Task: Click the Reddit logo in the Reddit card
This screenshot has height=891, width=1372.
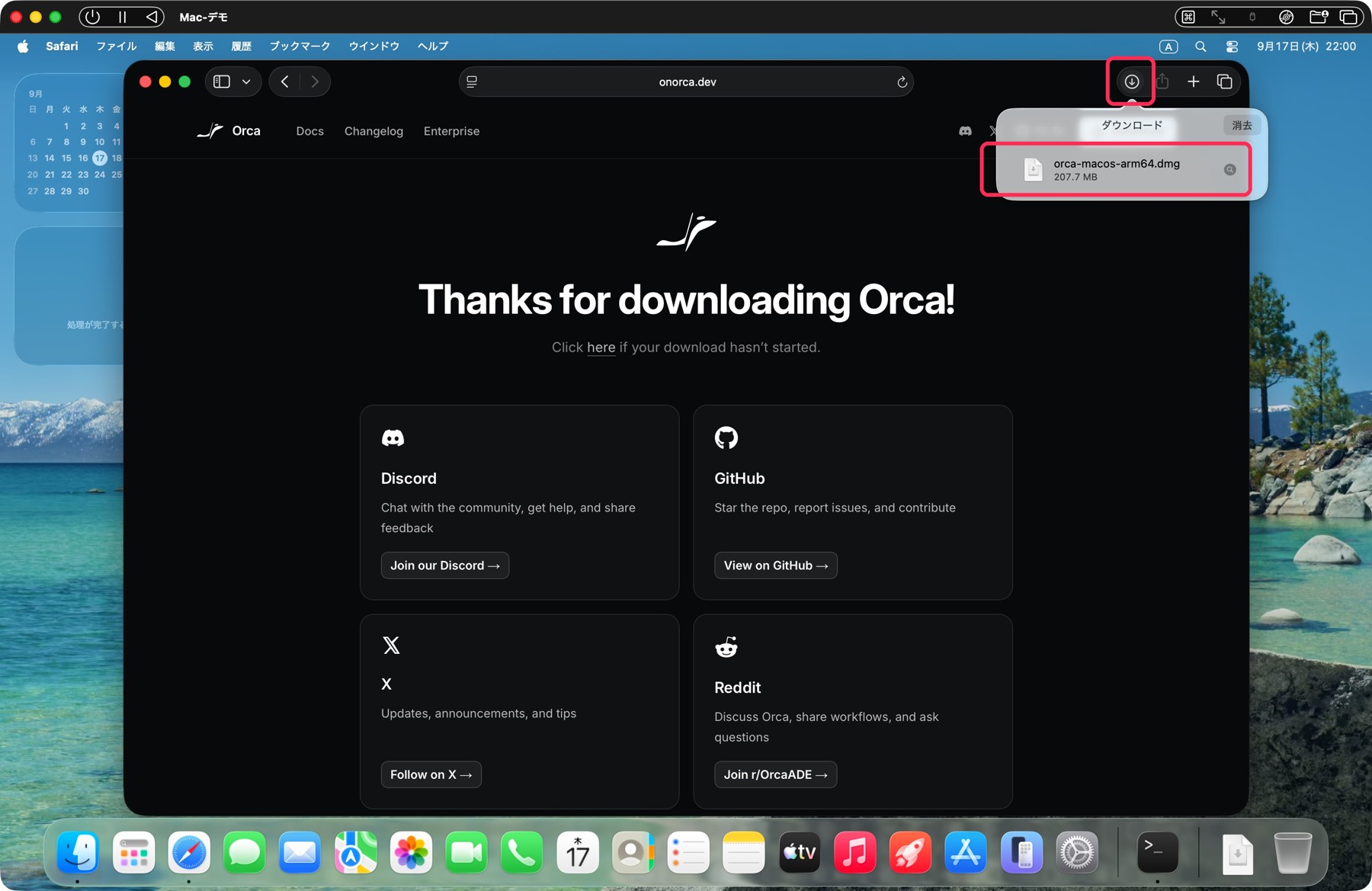Action: click(x=726, y=647)
